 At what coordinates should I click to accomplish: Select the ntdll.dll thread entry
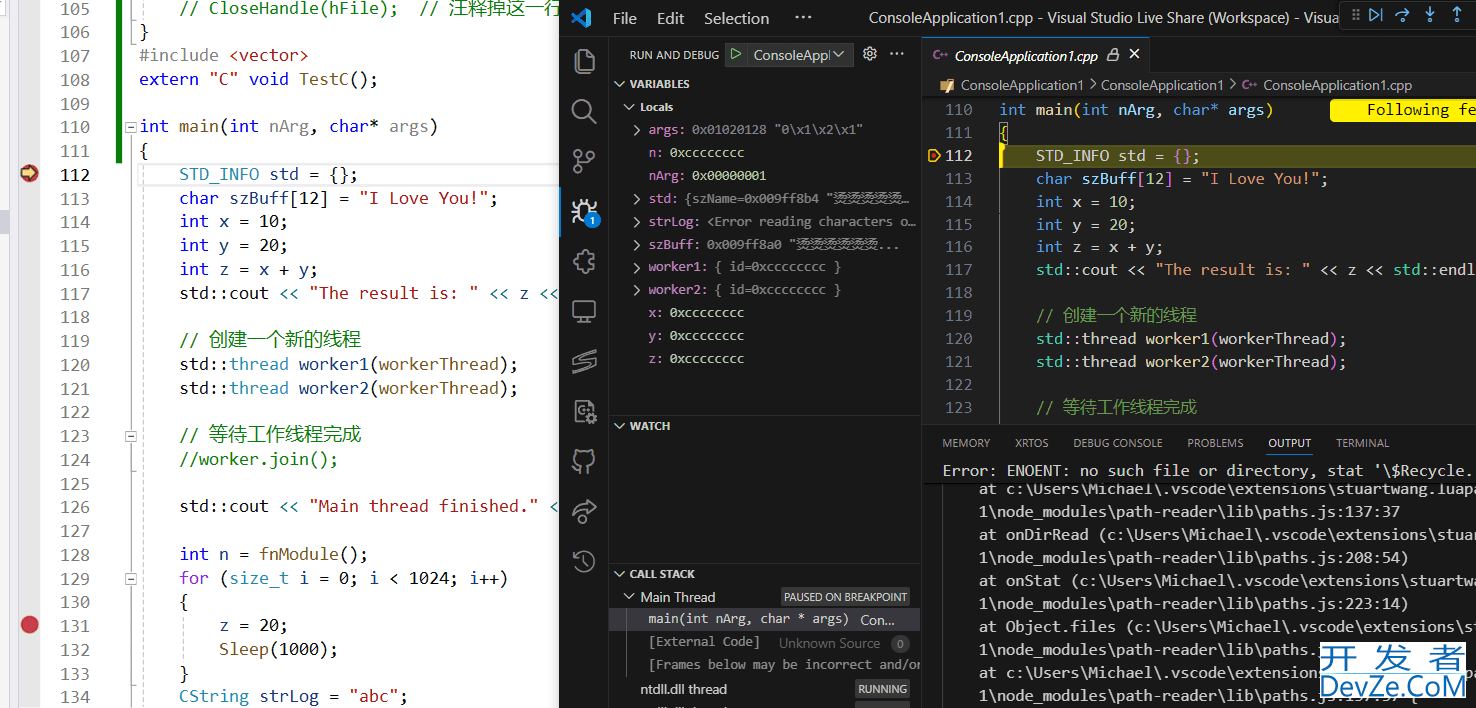[x=765, y=689]
